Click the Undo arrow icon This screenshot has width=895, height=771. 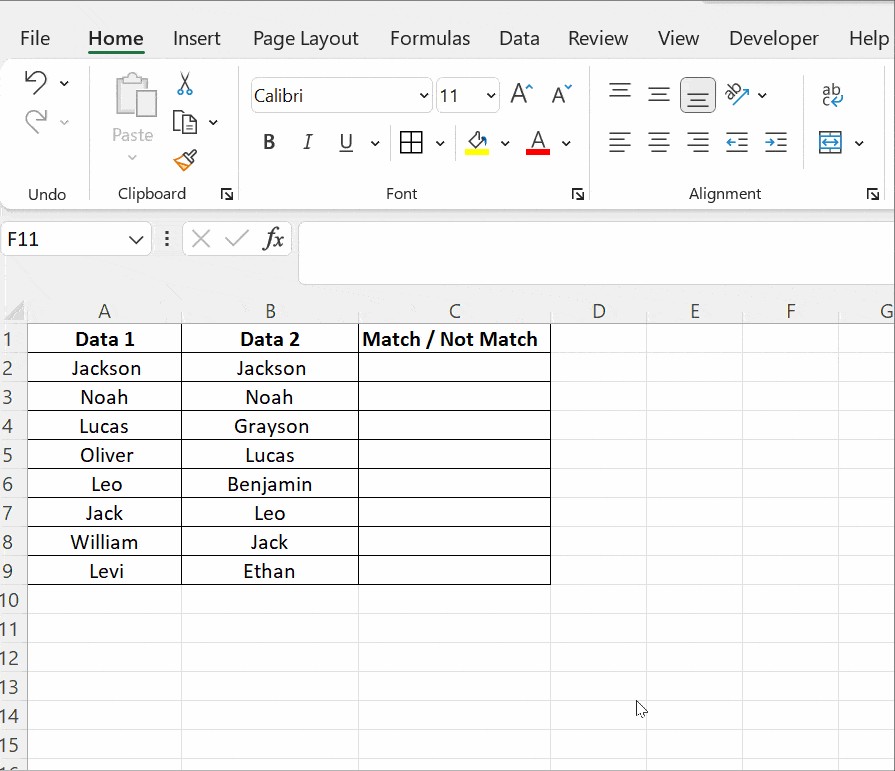point(36,82)
